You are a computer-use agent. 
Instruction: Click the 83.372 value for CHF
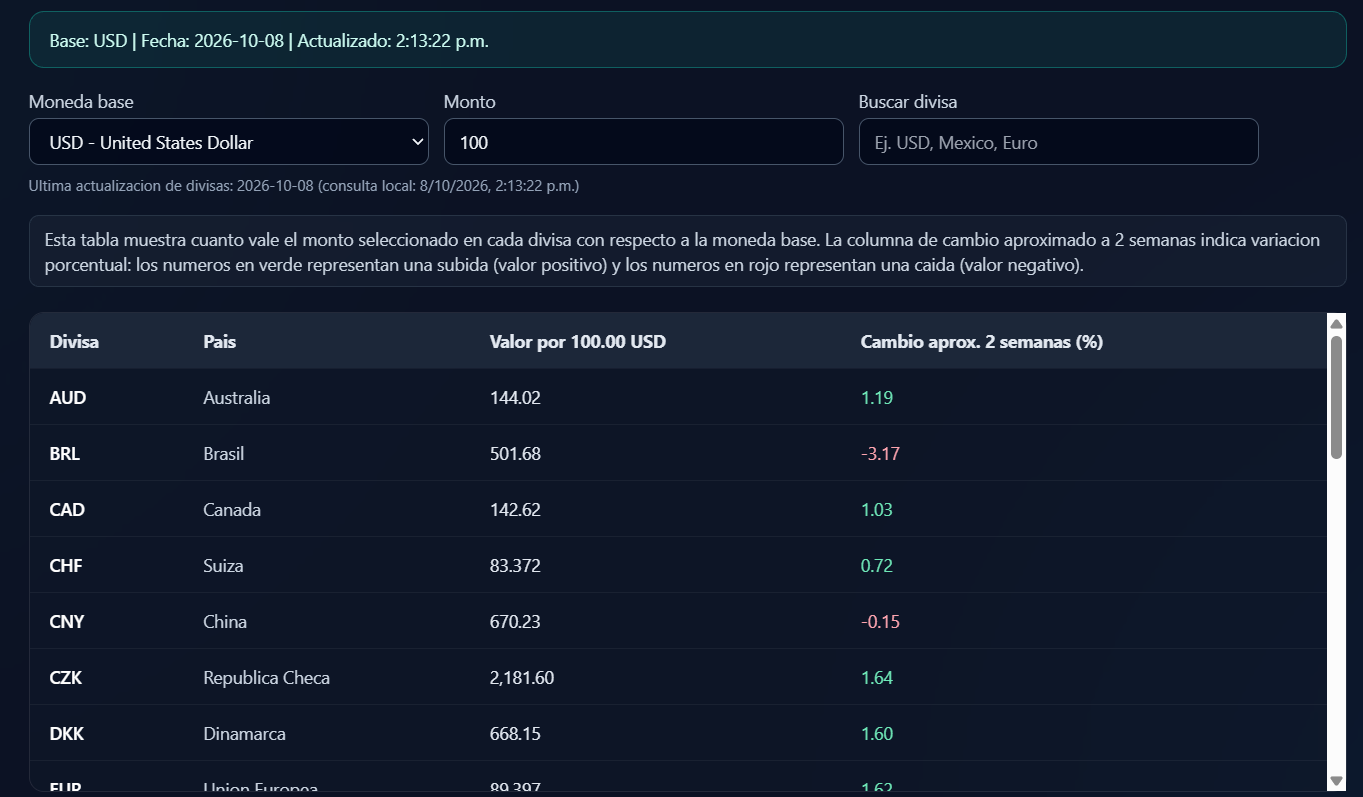pyautogui.click(x=515, y=566)
